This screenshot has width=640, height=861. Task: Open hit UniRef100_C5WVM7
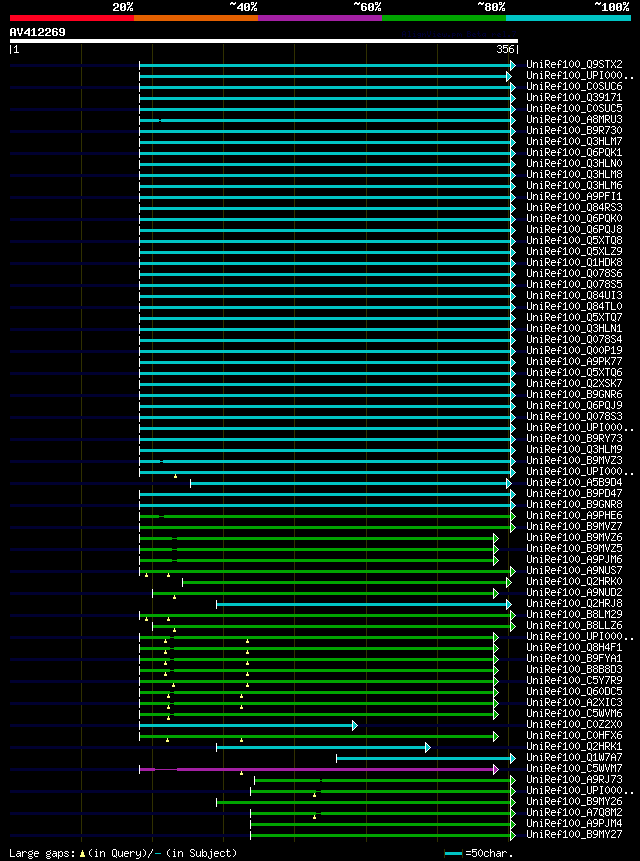(574, 769)
